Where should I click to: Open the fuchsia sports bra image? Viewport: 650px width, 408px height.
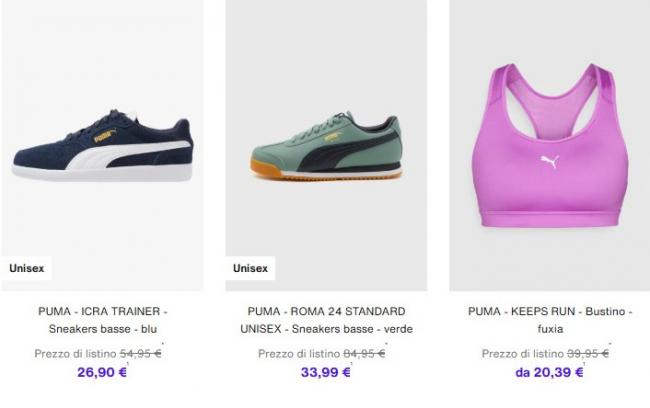550,145
